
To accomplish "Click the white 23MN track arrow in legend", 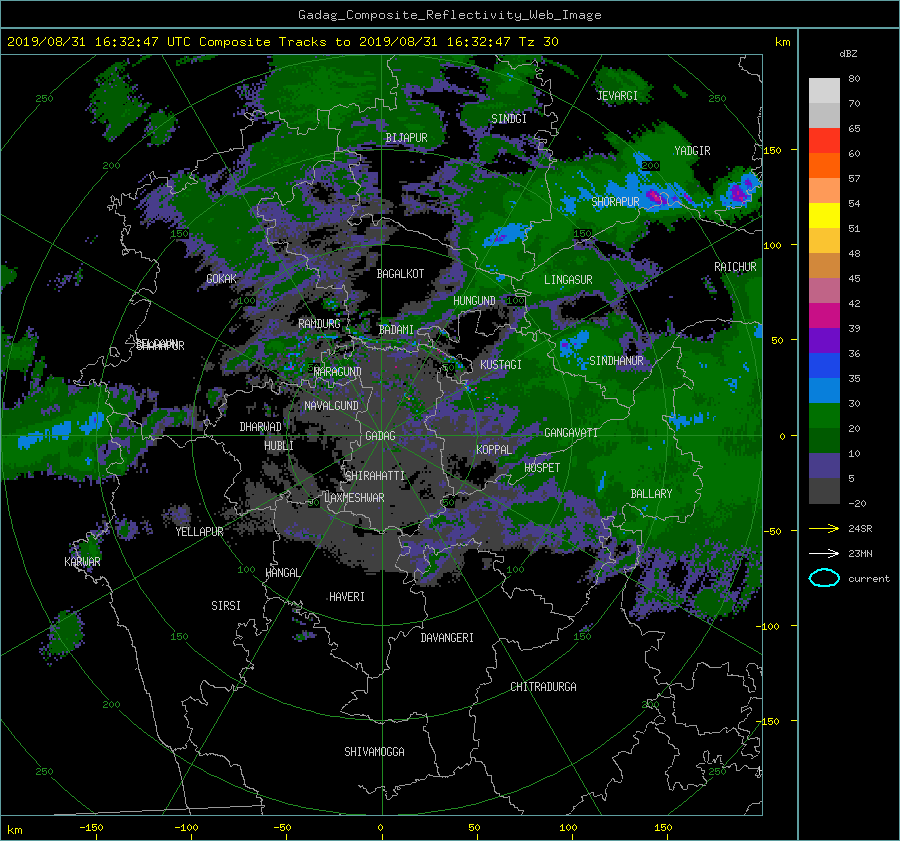I will pyautogui.click(x=824, y=553).
